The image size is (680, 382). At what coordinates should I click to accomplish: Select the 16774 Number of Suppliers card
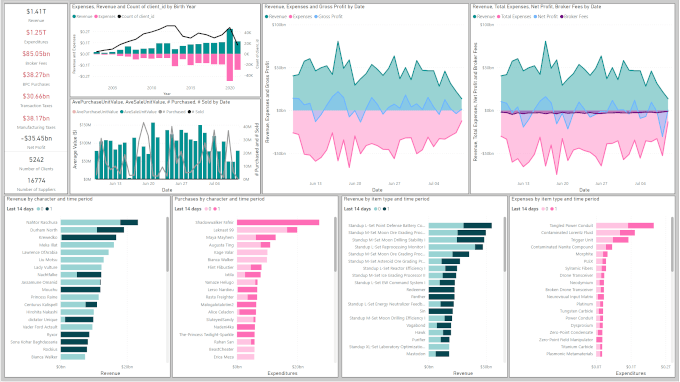36,184
